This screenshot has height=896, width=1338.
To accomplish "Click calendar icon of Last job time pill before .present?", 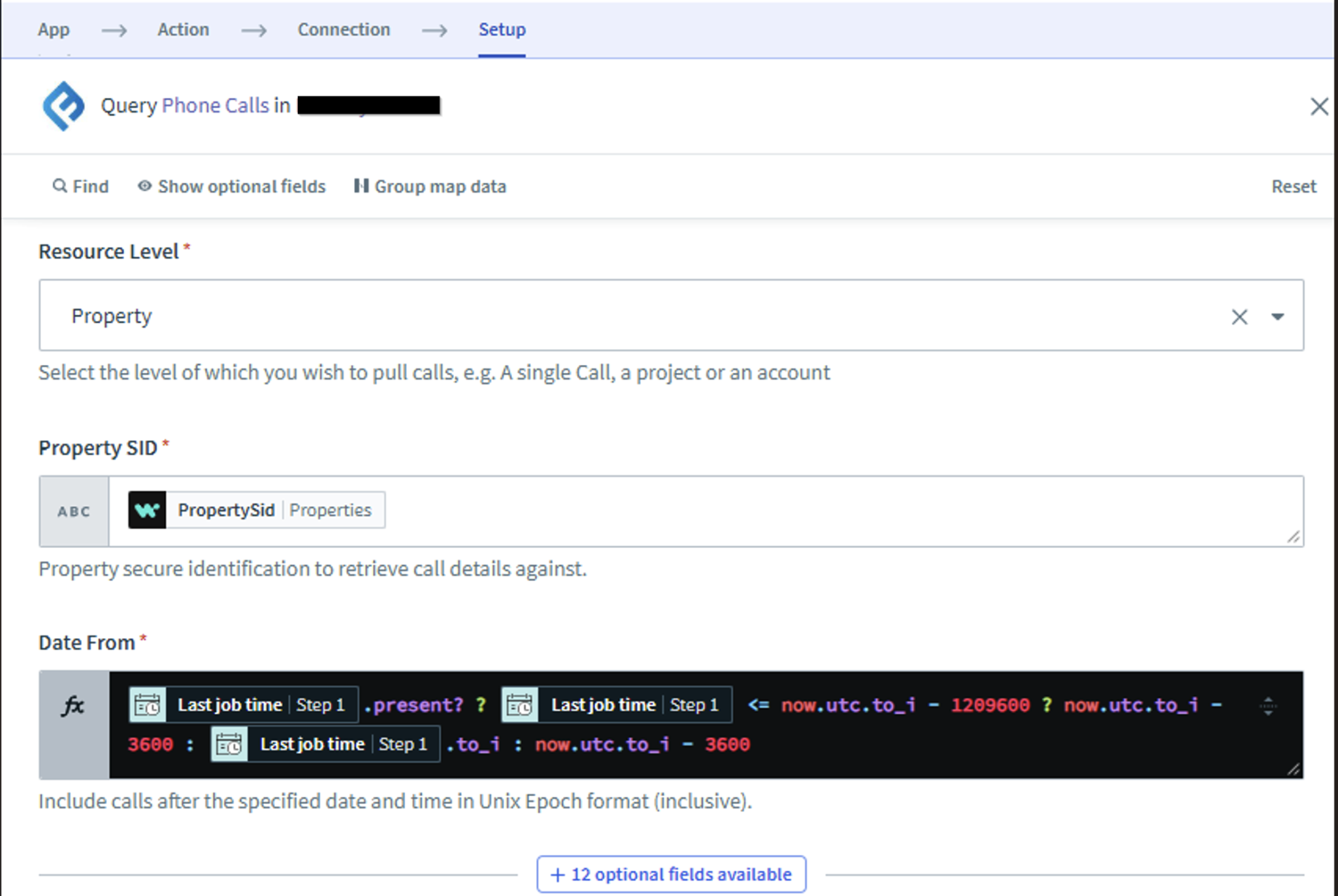I will coord(147,705).
